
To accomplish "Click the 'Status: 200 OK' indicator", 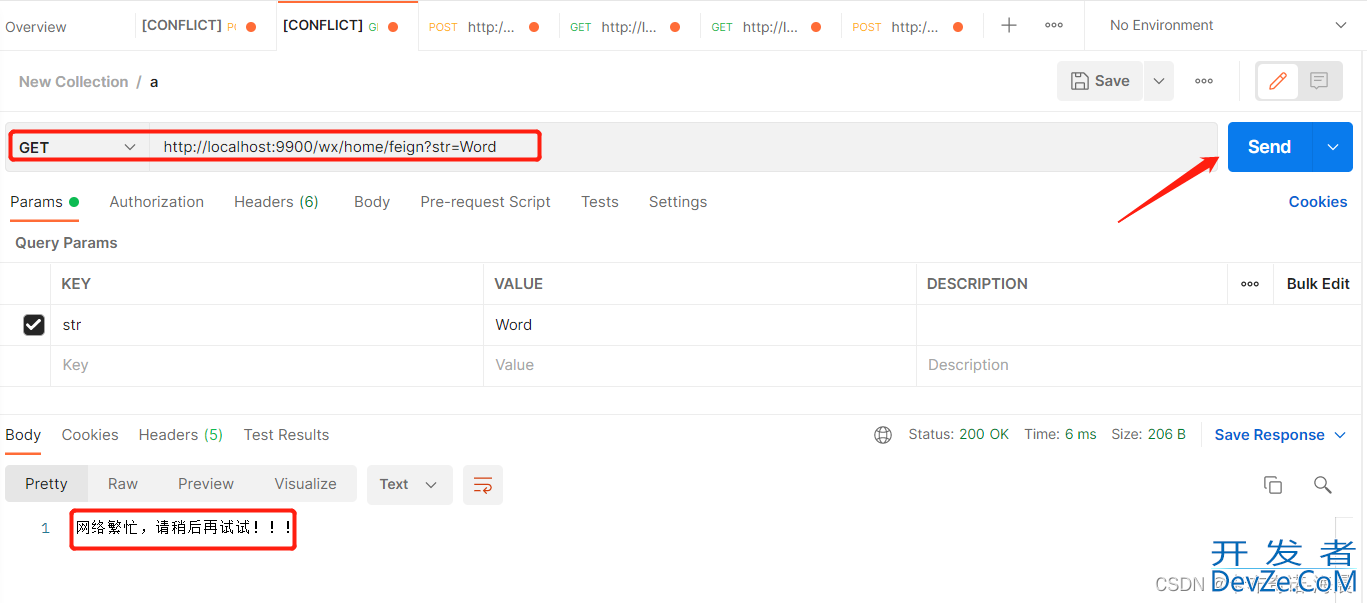I will coord(958,435).
